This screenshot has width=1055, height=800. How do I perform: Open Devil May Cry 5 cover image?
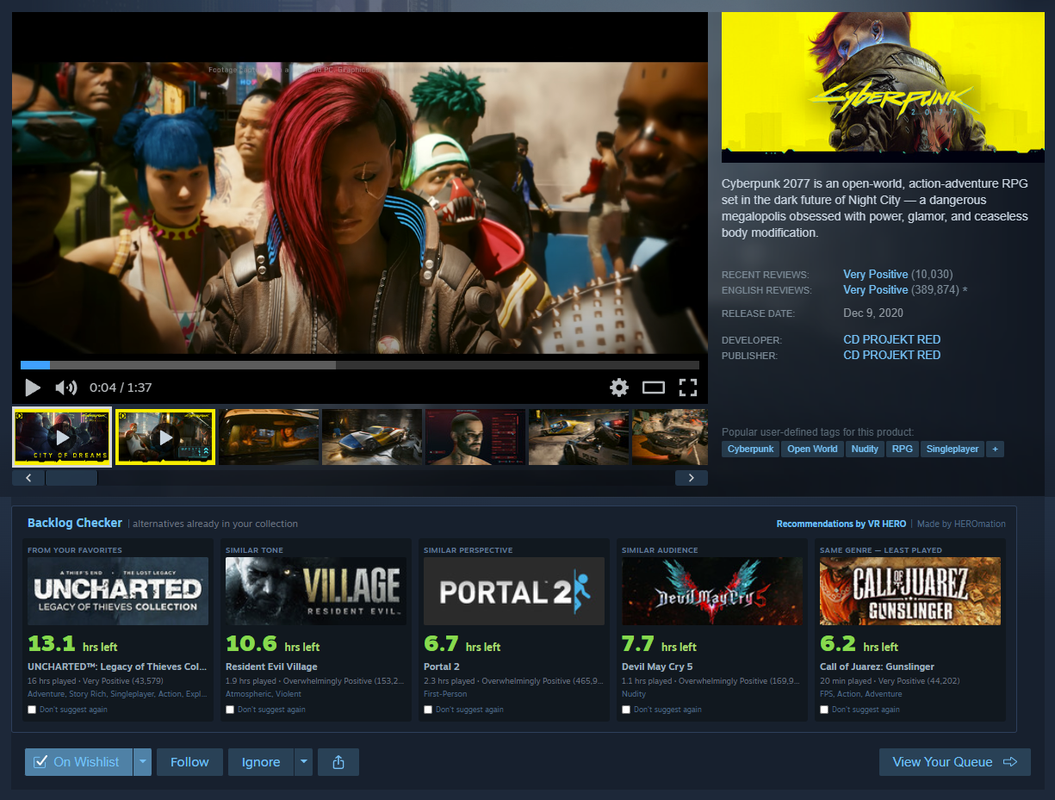click(712, 591)
